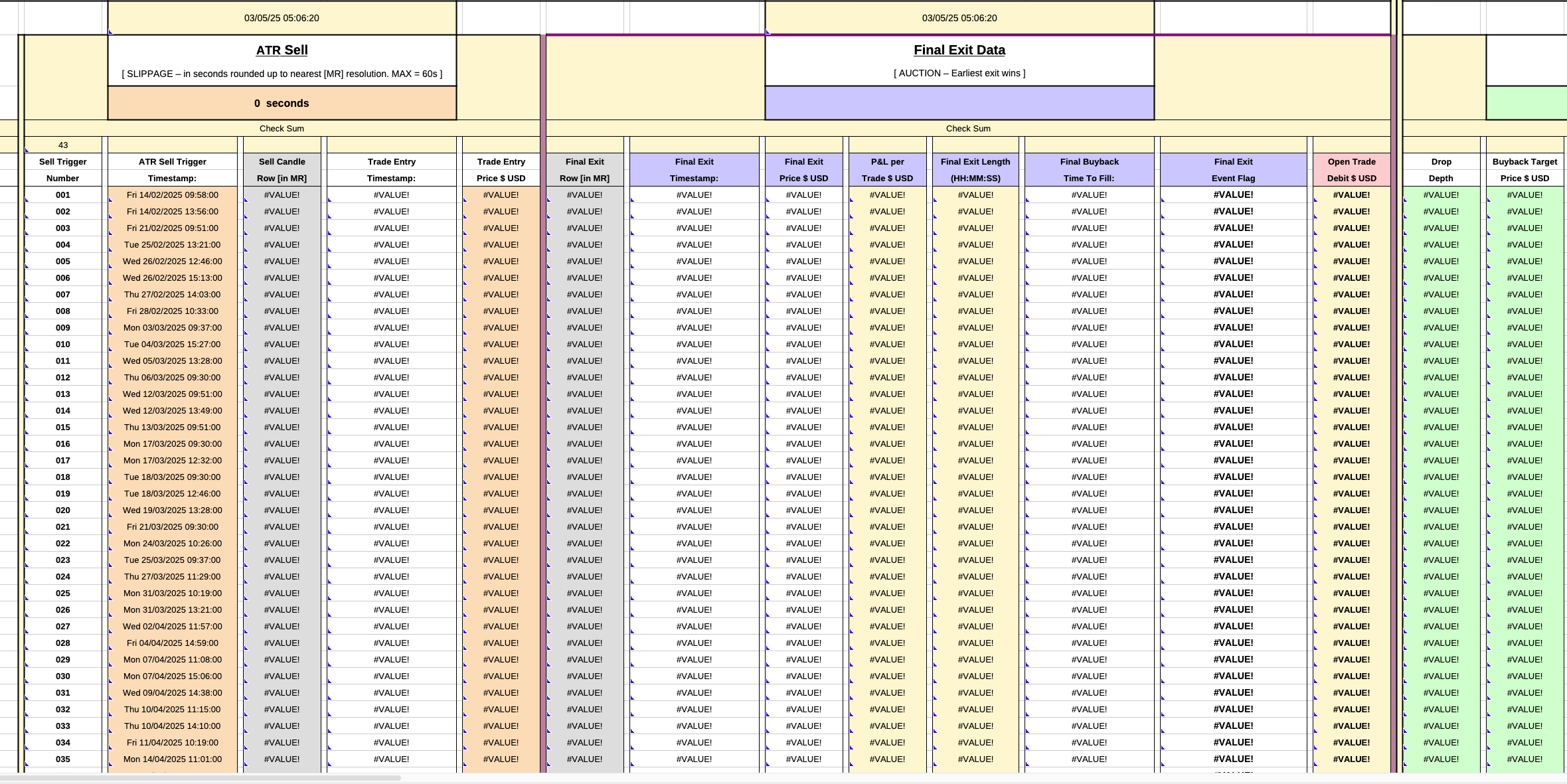This screenshot has height=784, width=1567.
Task: Click the horizontal scrollbar at the bottom
Action: 199,777
